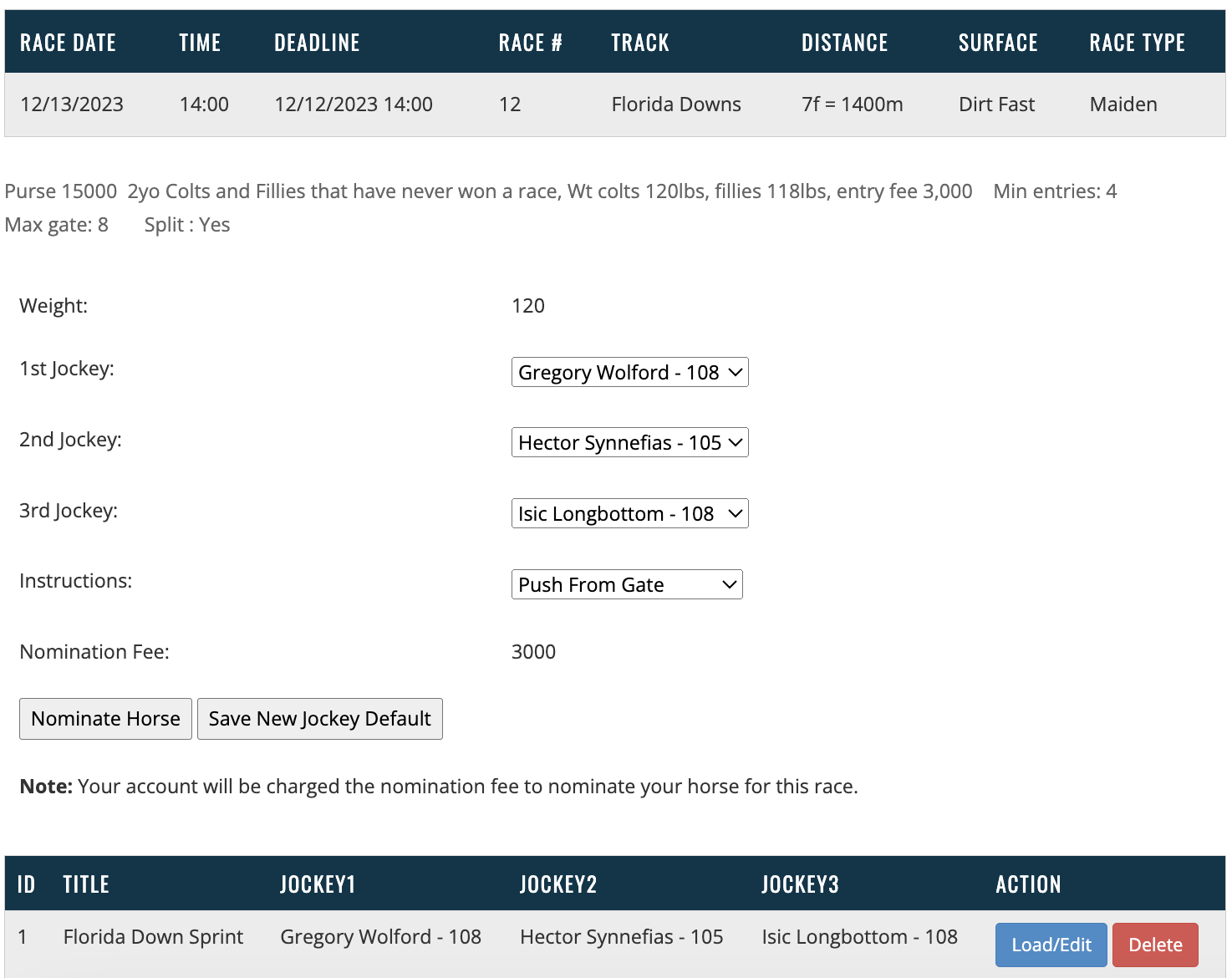Click the Race Date column header

click(68, 43)
